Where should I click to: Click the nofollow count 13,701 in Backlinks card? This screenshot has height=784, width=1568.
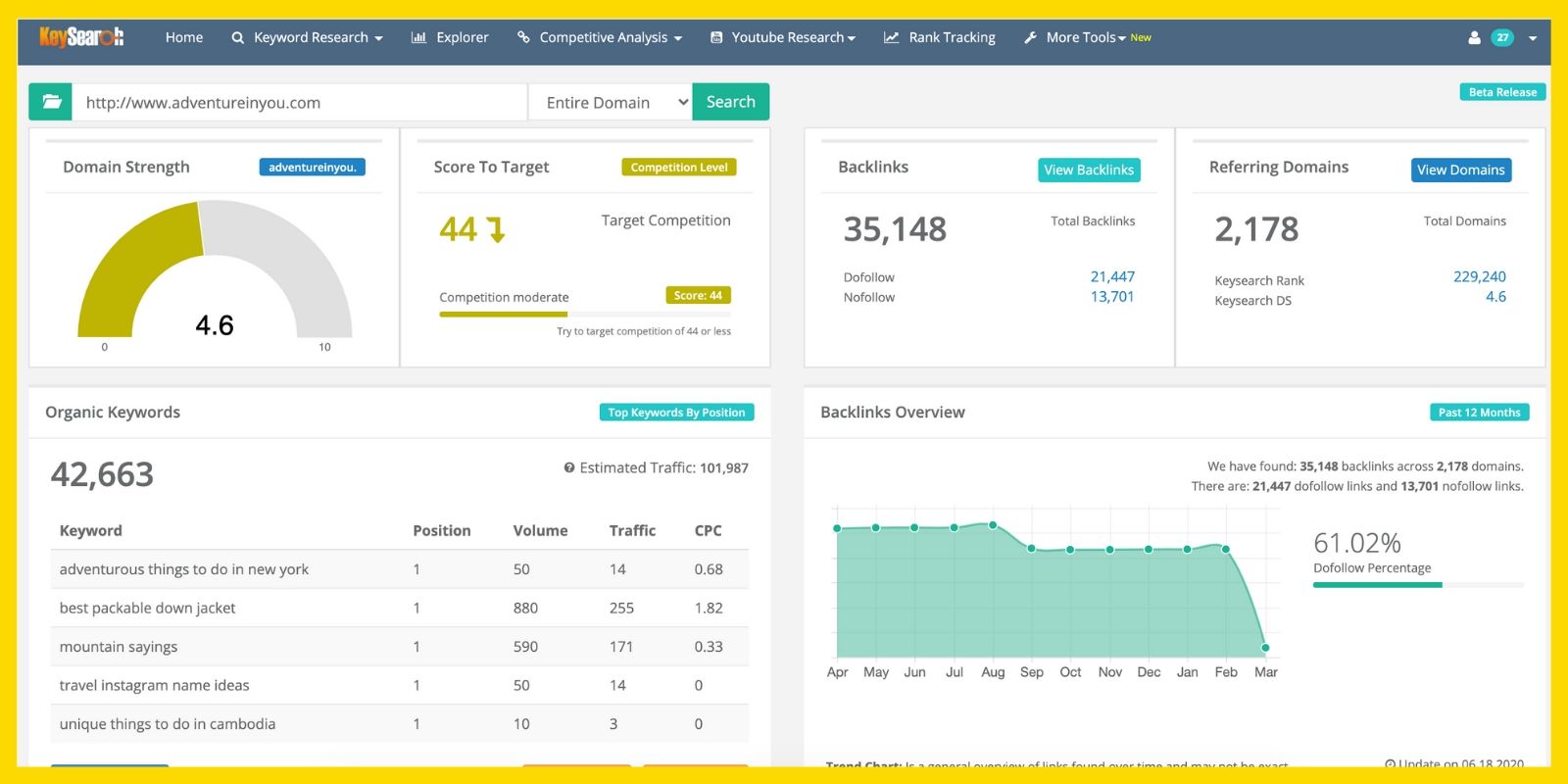point(1112,296)
